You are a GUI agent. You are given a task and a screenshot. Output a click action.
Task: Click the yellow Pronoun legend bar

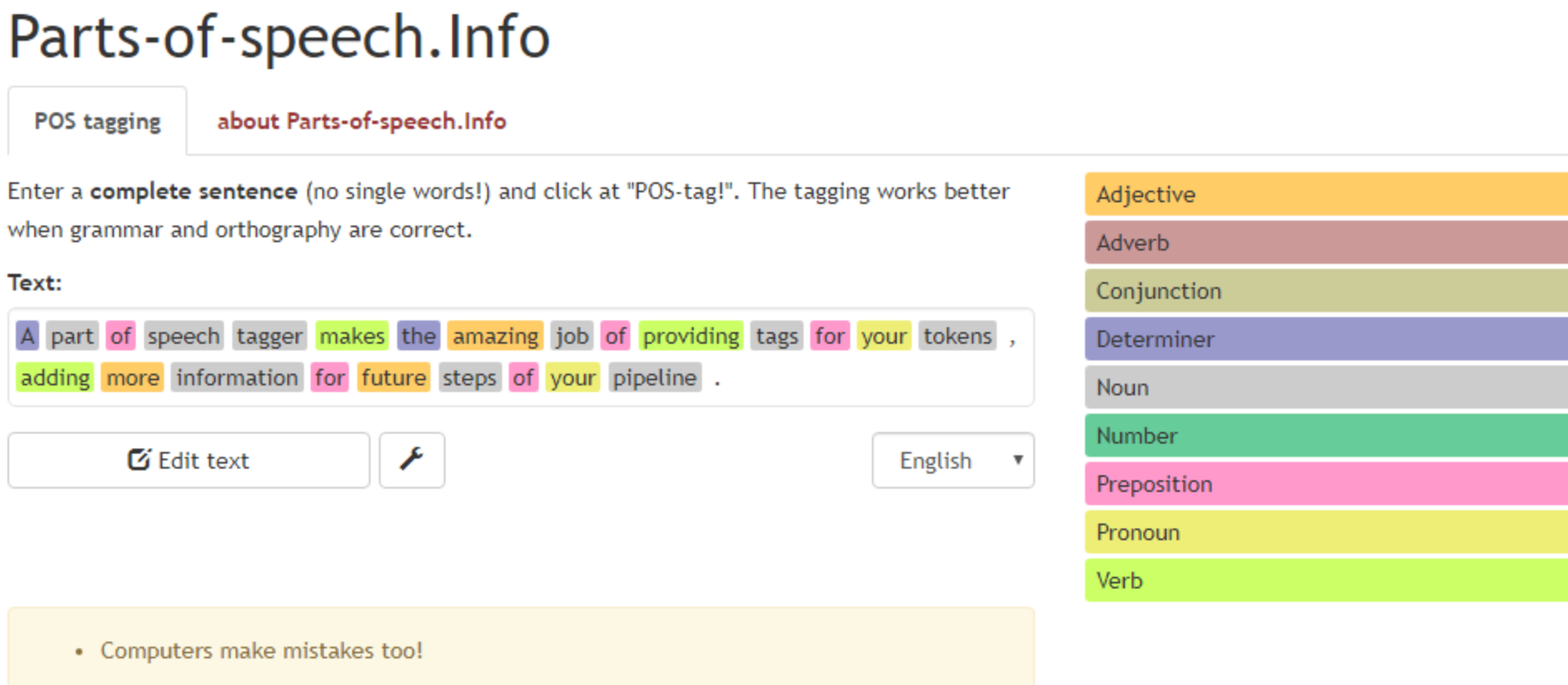click(1326, 532)
